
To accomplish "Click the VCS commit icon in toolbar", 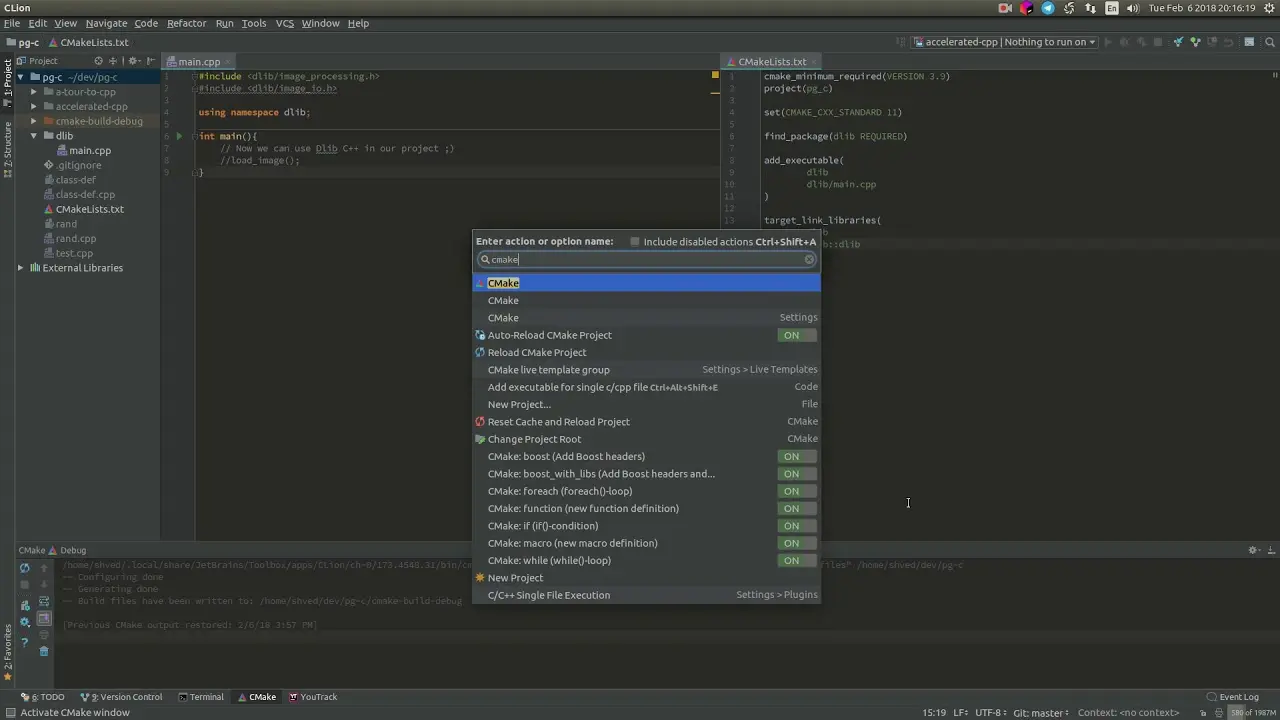I will (x=1195, y=42).
